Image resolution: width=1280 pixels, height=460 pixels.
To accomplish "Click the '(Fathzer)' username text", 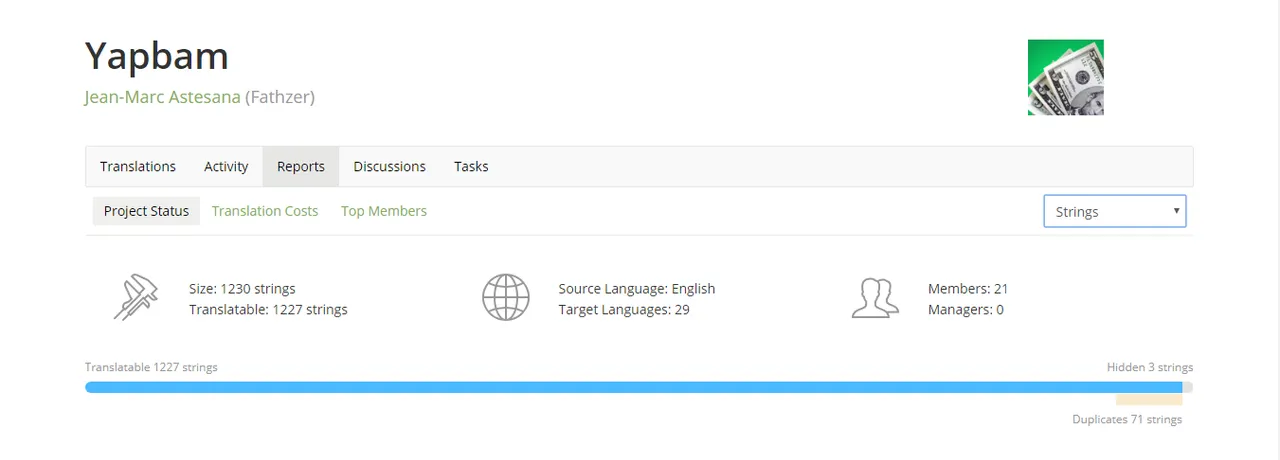I will click(280, 97).
